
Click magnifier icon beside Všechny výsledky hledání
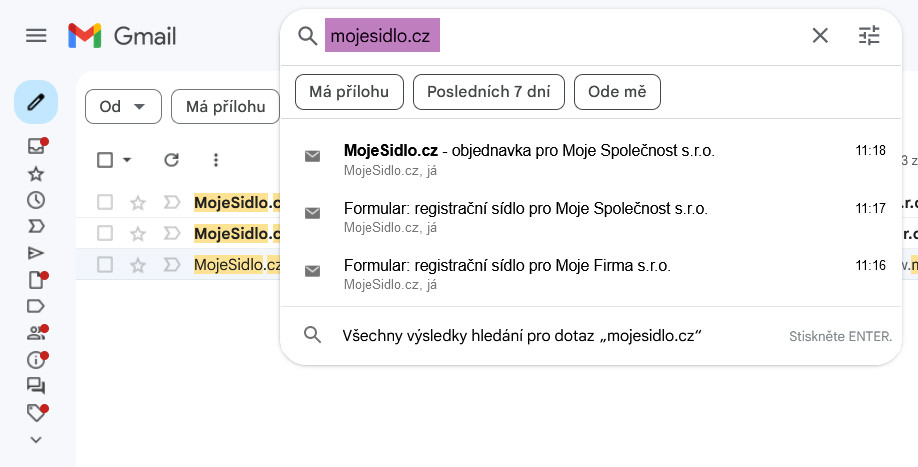click(313, 335)
